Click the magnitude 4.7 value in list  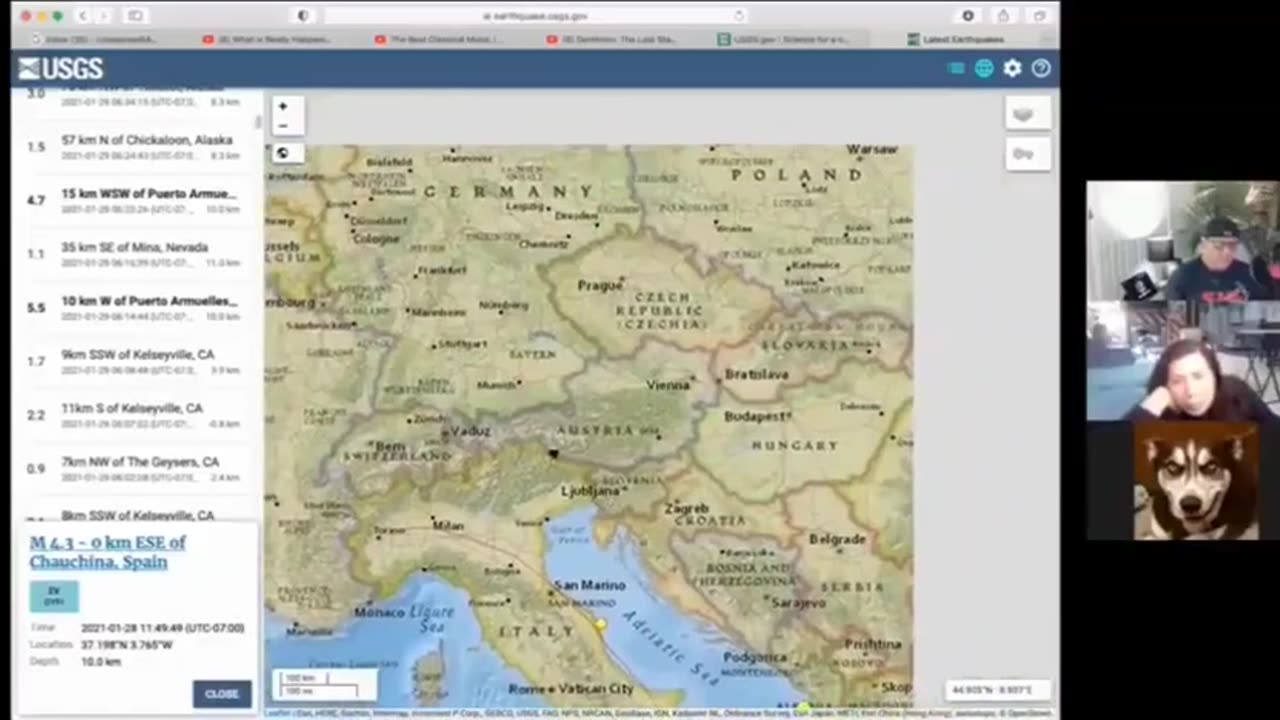(36, 200)
